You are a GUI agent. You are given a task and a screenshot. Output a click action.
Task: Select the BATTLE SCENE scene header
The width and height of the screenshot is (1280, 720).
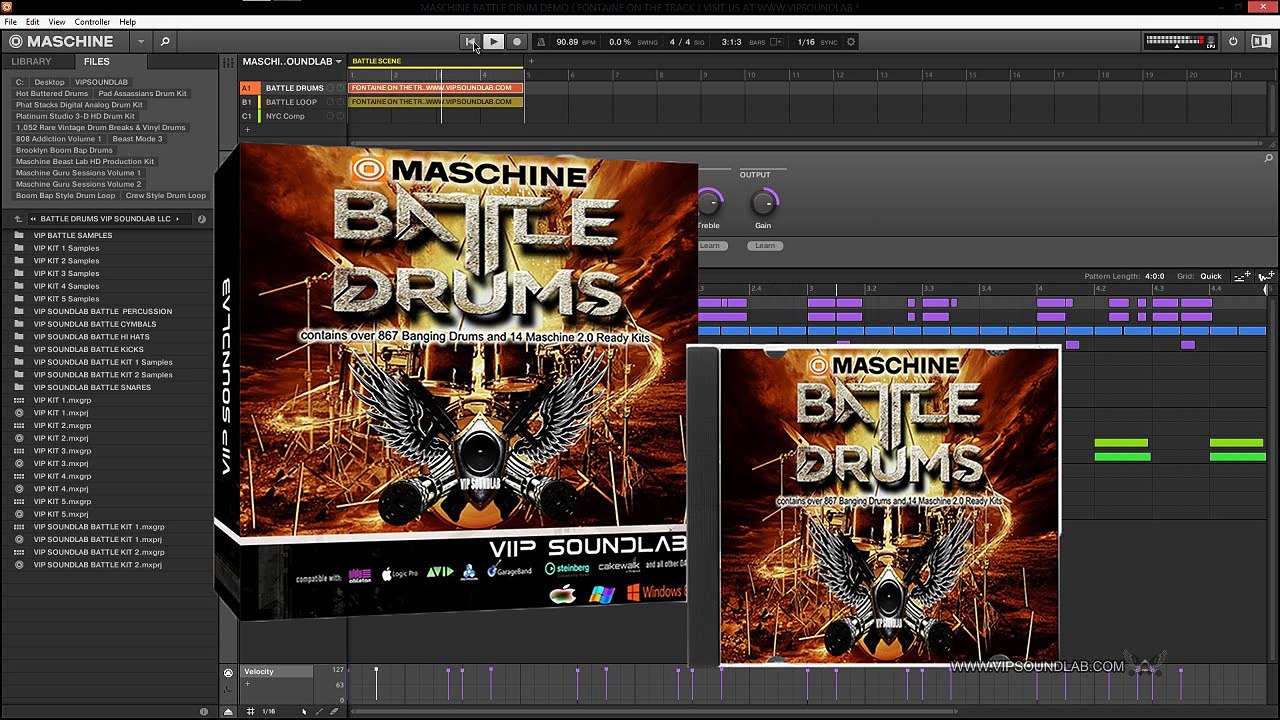pos(435,61)
